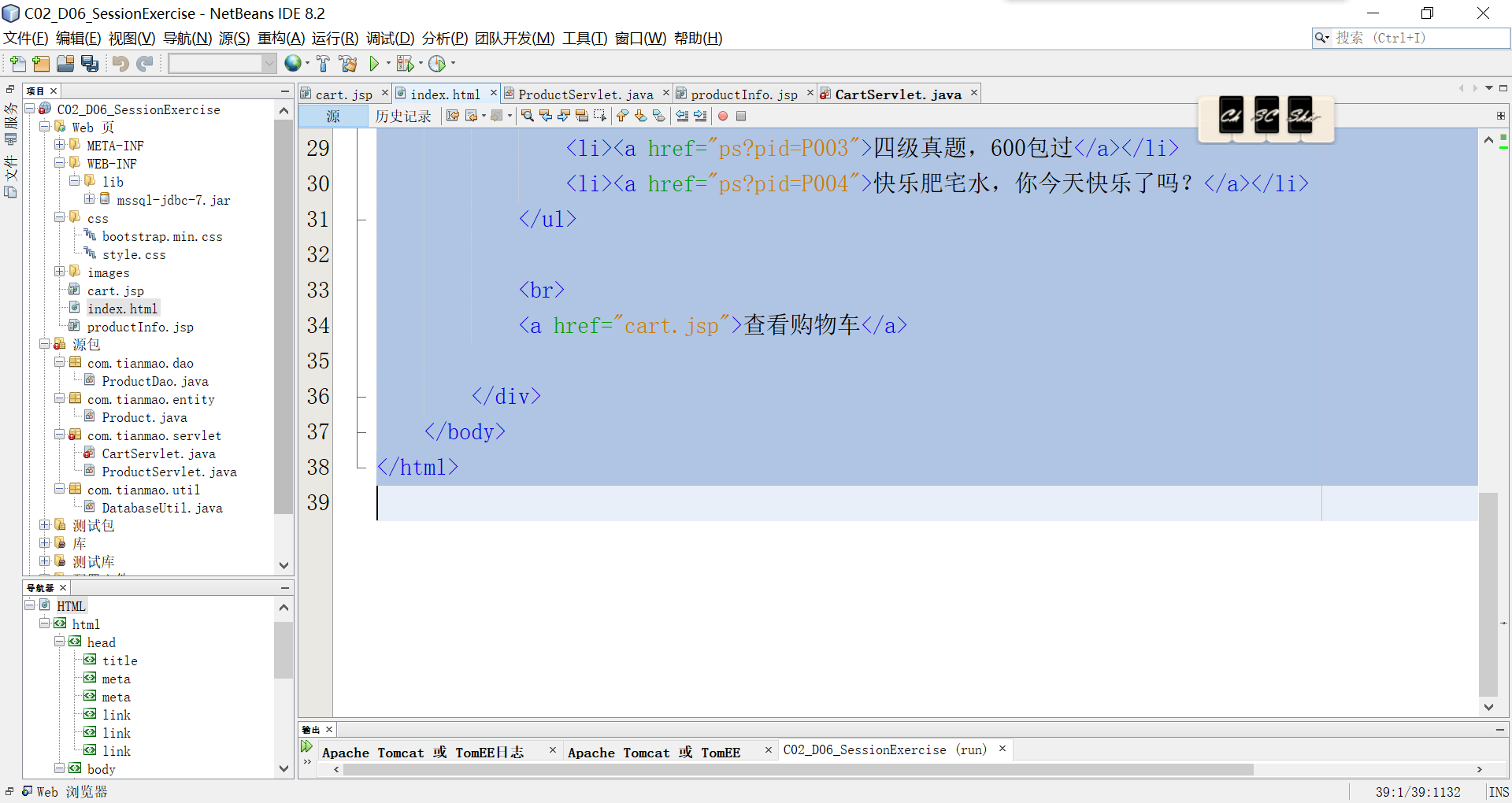
Task: Collapse the head node in navigator
Action: (x=60, y=642)
